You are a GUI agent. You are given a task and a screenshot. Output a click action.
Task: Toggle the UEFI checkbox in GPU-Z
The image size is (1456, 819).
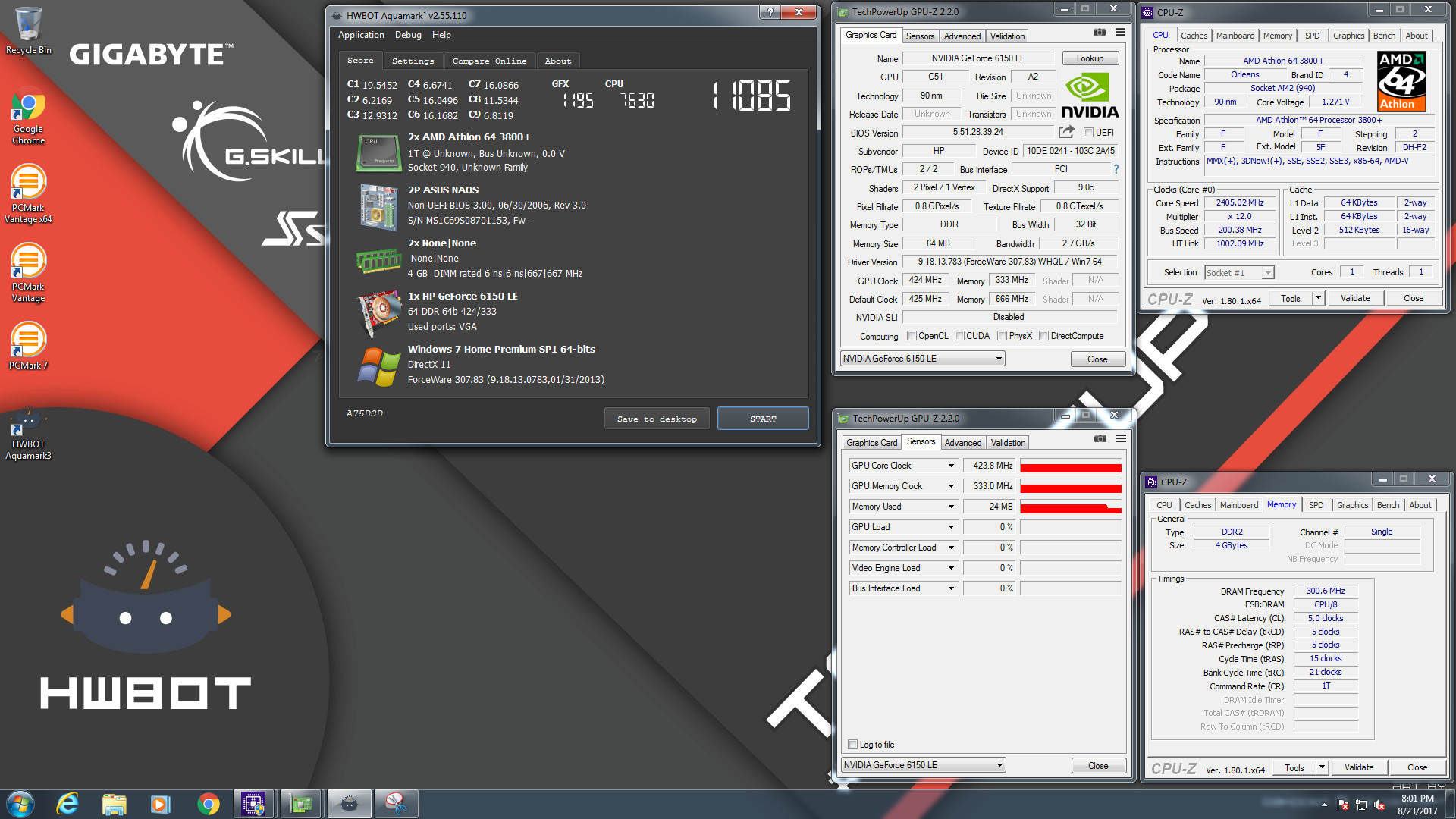pyautogui.click(x=1089, y=132)
